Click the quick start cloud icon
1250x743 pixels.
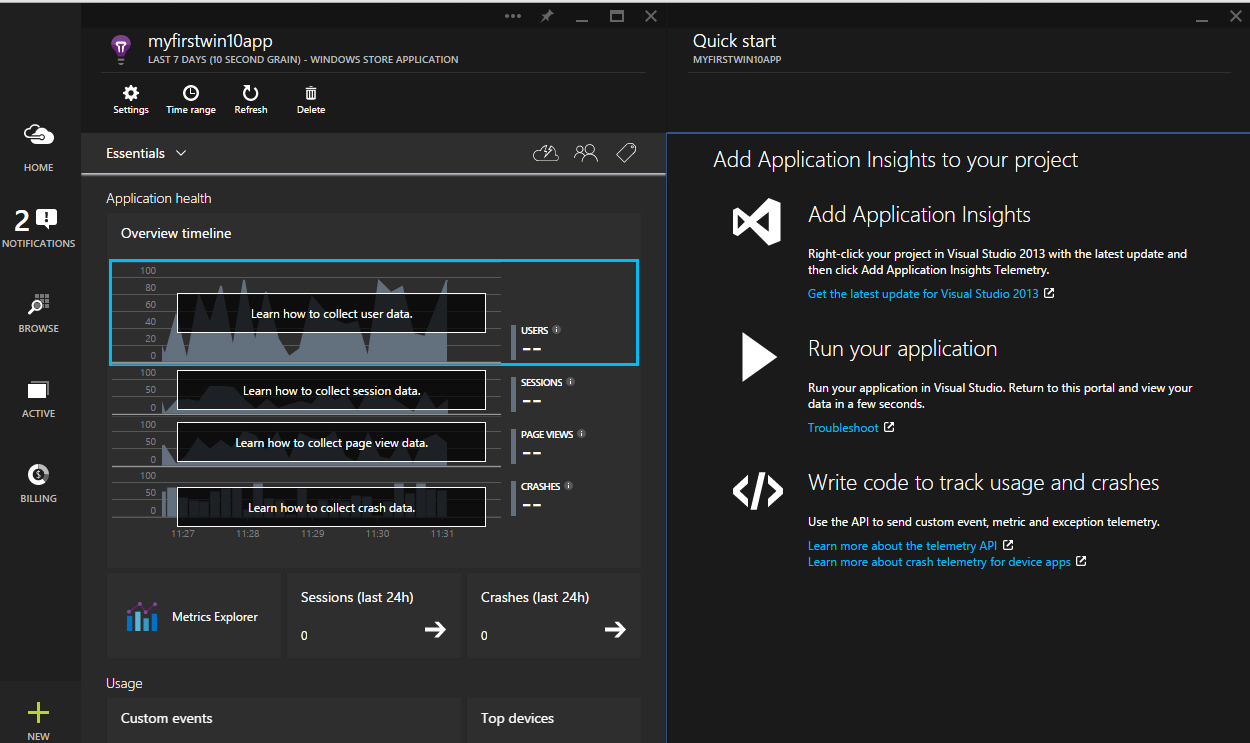click(546, 153)
